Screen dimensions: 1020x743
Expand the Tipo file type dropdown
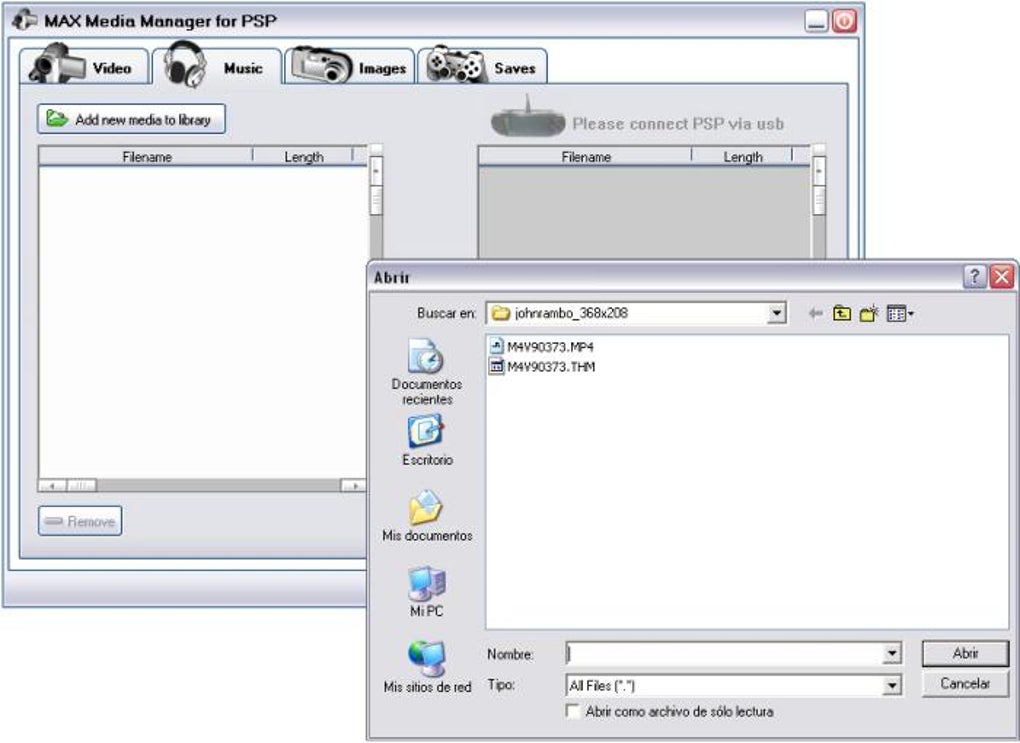tap(892, 685)
